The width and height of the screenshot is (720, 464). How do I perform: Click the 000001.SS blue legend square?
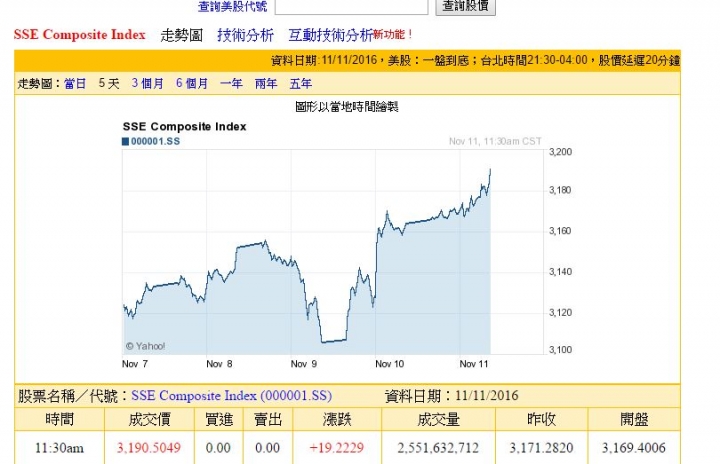click(125, 141)
